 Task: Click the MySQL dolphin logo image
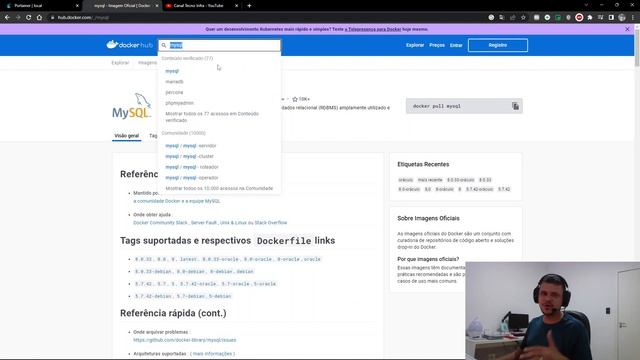pos(131,106)
